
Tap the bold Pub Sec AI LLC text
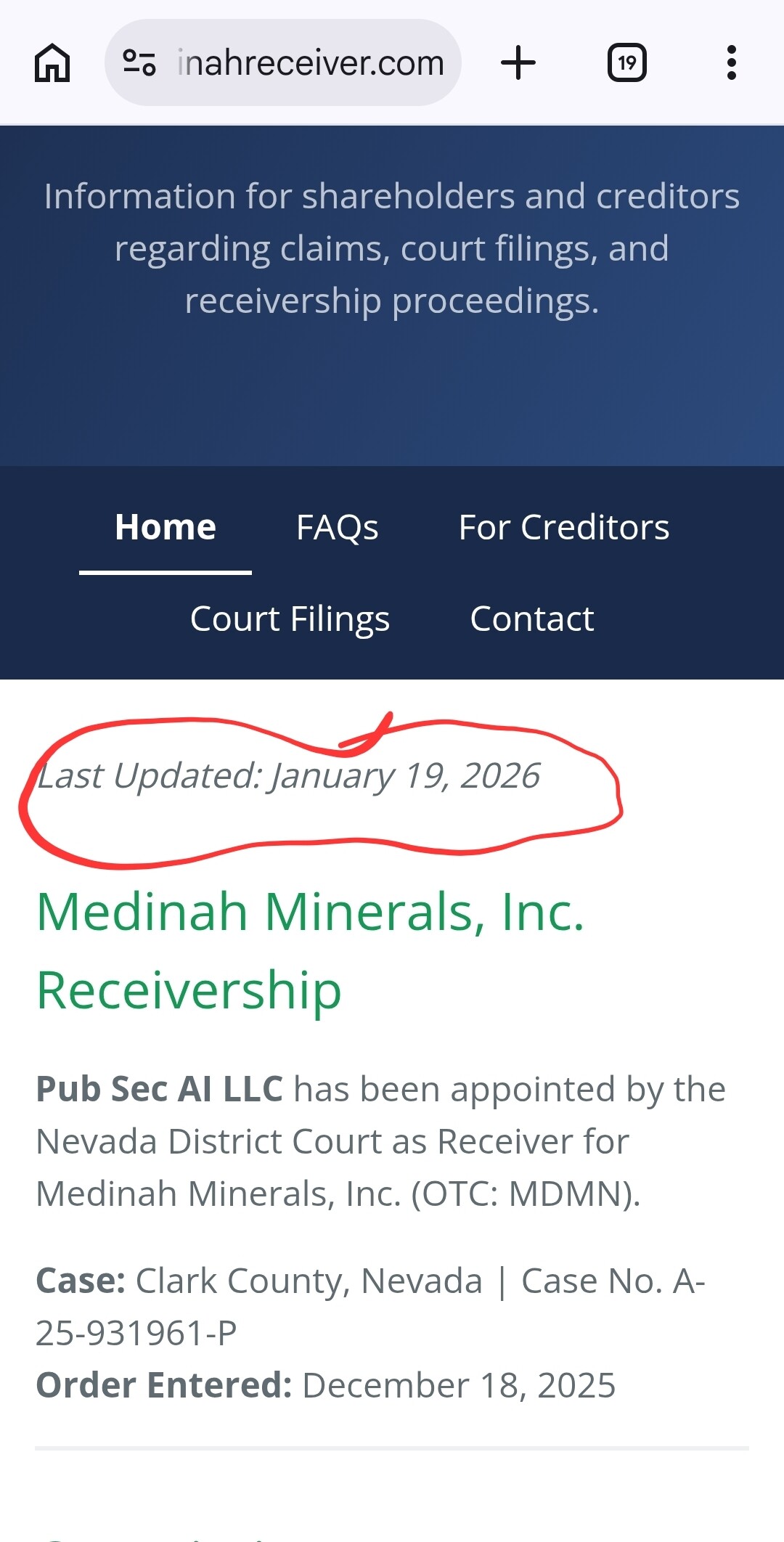click(x=160, y=1089)
